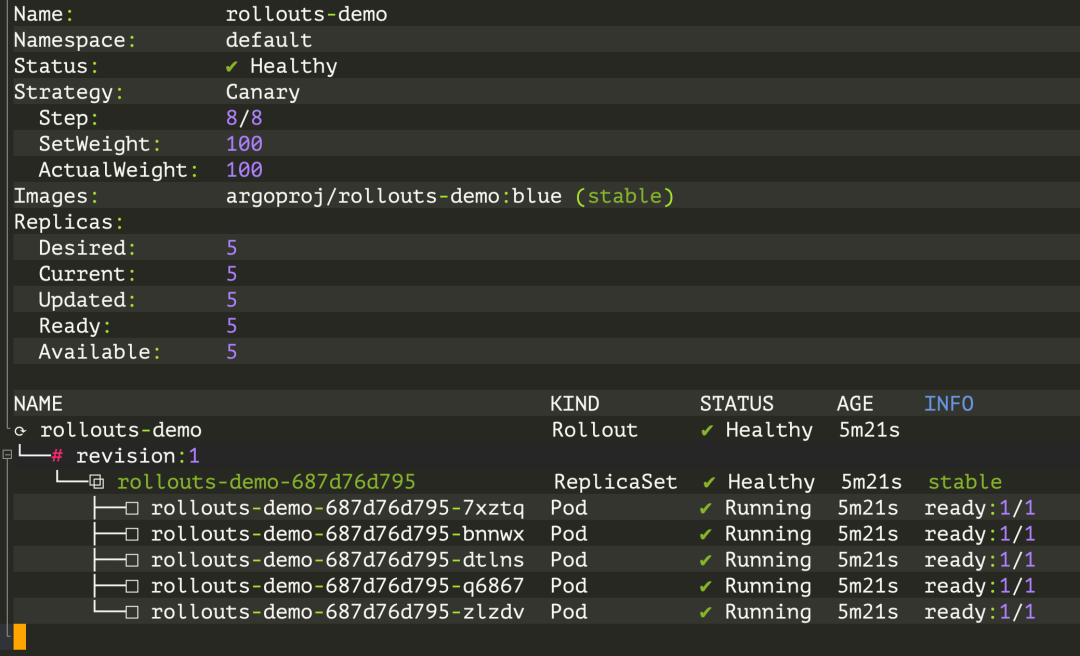Click the pod box icon for 7xztq
This screenshot has width=1080, height=656.
pyautogui.click(x=132, y=509)
